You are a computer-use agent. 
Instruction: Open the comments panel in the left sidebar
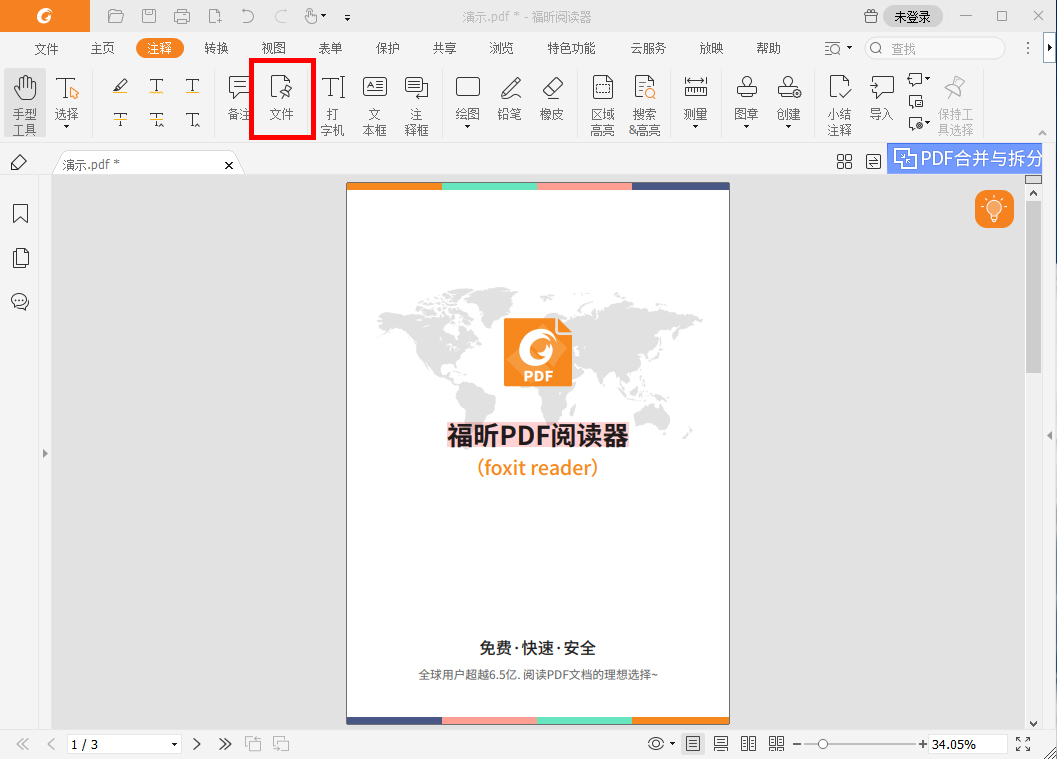(x=20, y=301)
